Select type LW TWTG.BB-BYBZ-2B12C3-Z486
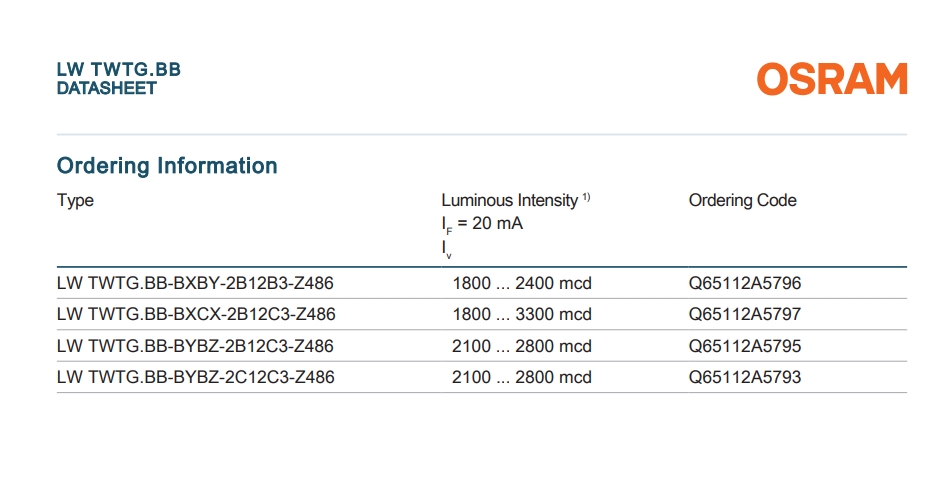The height and width of the screenshot is (489, 940). tap(195, 346)
